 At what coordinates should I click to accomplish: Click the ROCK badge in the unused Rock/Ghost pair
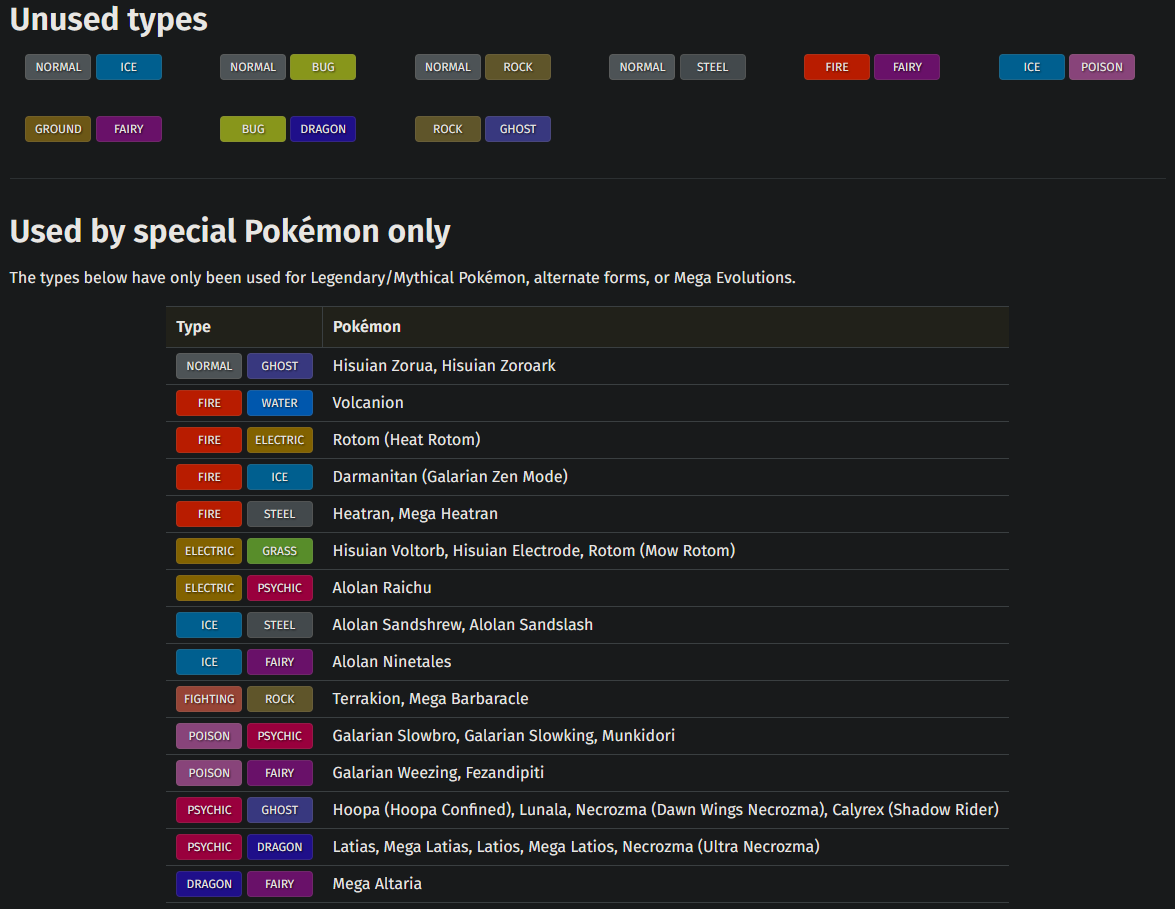tap(448, 129)
